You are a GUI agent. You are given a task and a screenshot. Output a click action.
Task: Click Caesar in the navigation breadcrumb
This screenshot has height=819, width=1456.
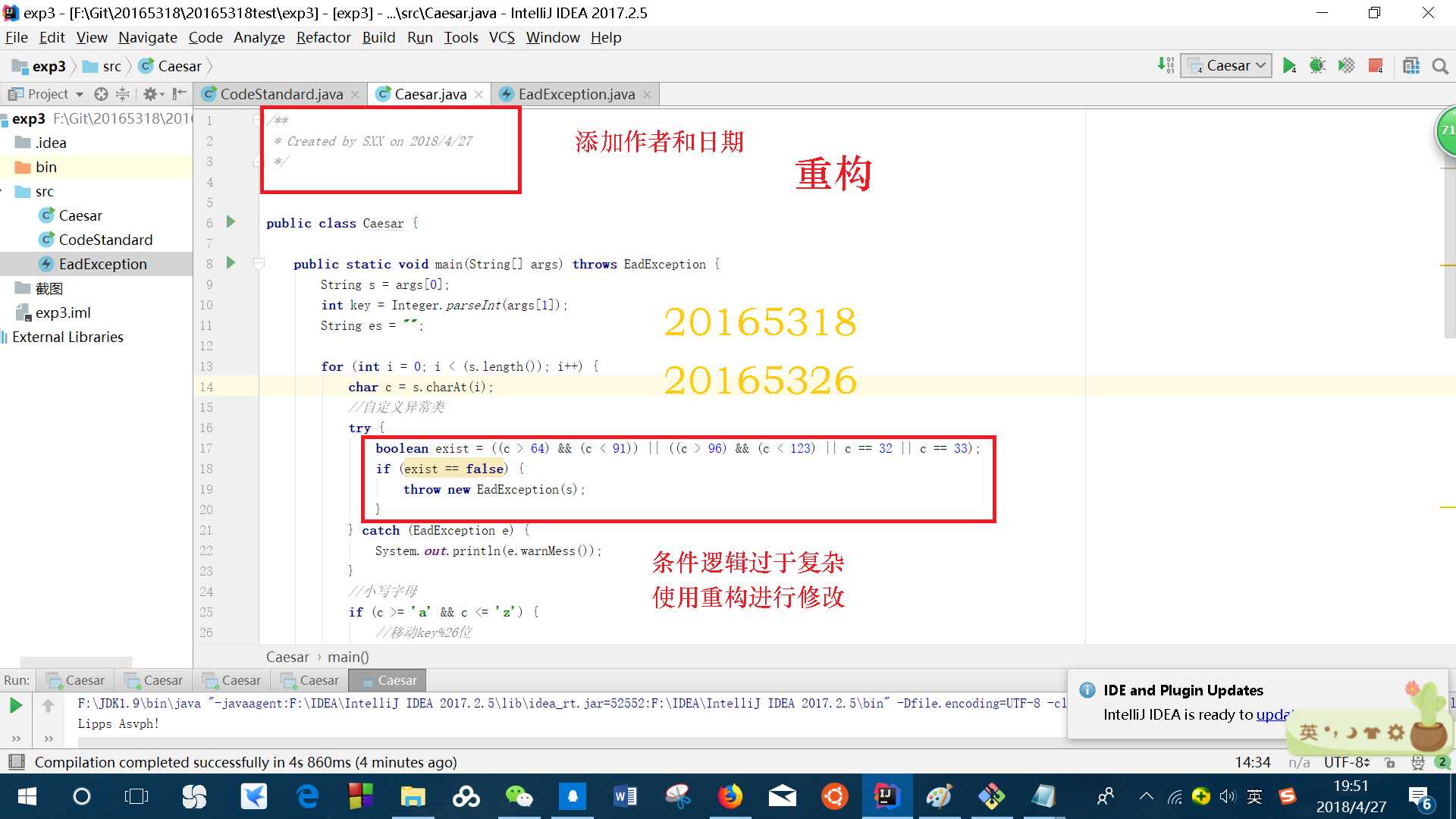(171, 67)
